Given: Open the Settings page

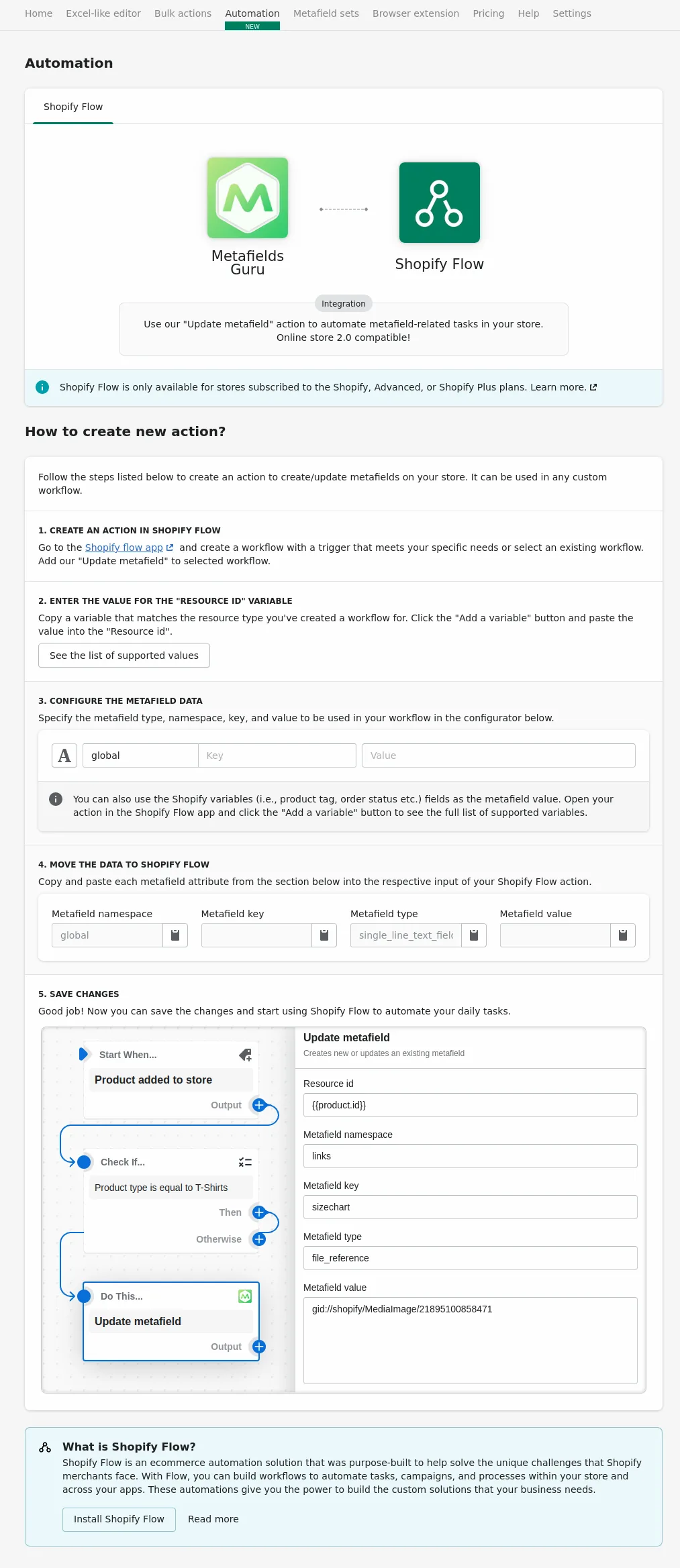Looking at the screenshot, I should point(572,13).
